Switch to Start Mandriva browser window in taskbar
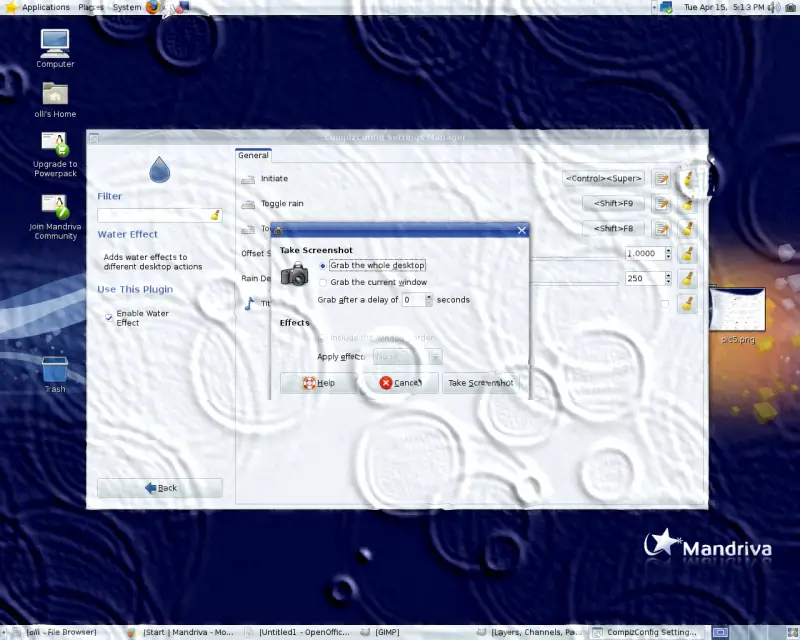Image resolution: width=800 pixels, height=640 pixels. pos(180,632)
